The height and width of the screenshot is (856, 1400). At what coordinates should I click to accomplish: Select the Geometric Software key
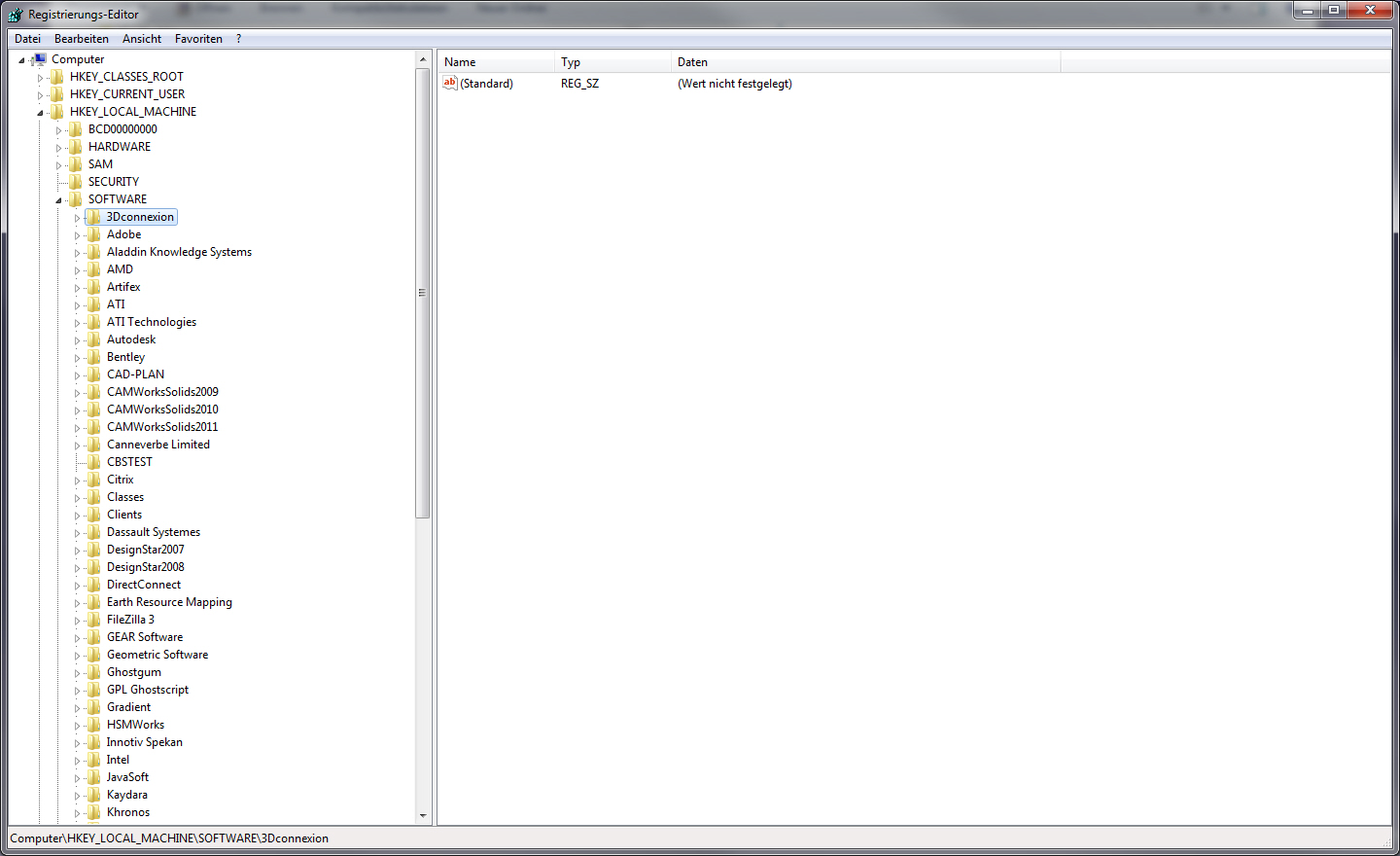pos(157,655)
